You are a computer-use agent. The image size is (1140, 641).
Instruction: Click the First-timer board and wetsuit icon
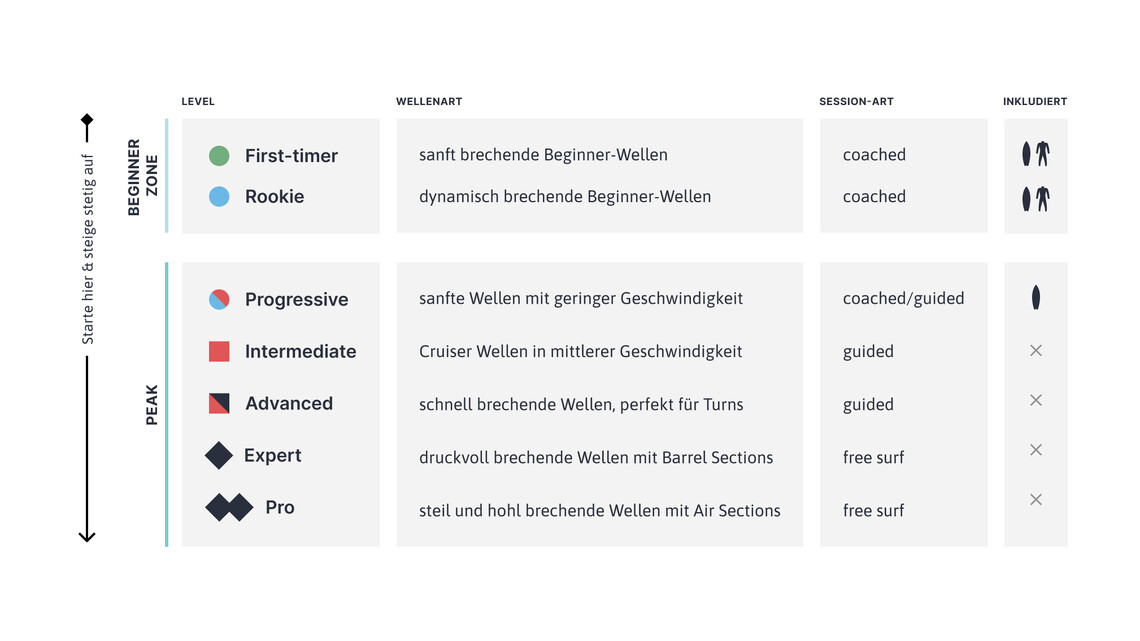(1035, 154)
